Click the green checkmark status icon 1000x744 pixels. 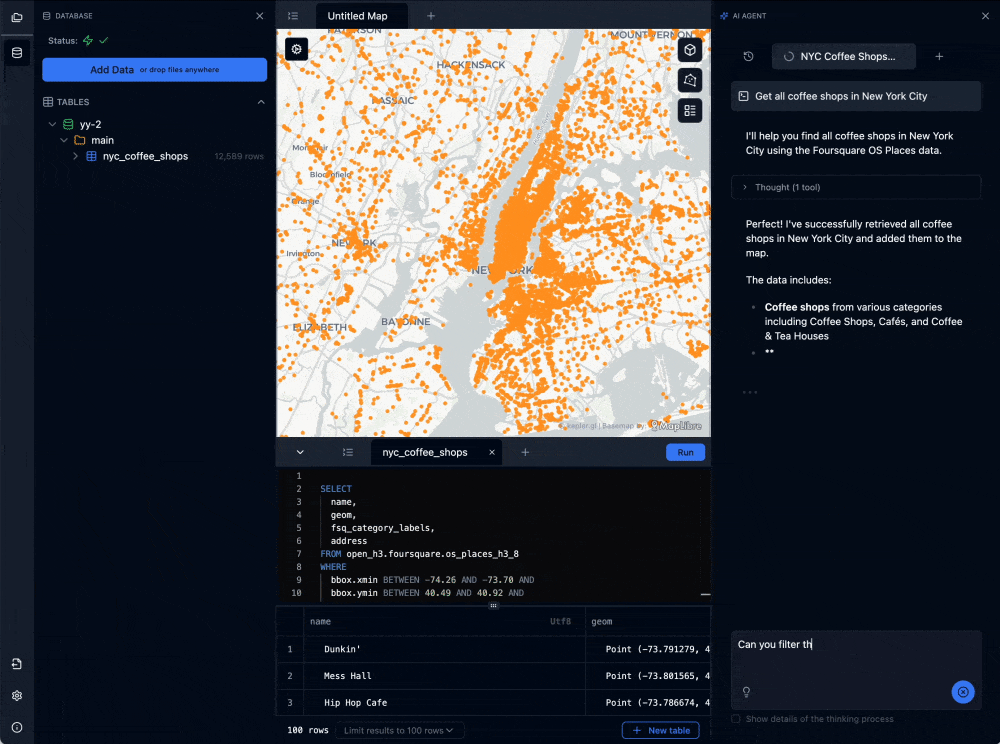click(x=103, y=40)
